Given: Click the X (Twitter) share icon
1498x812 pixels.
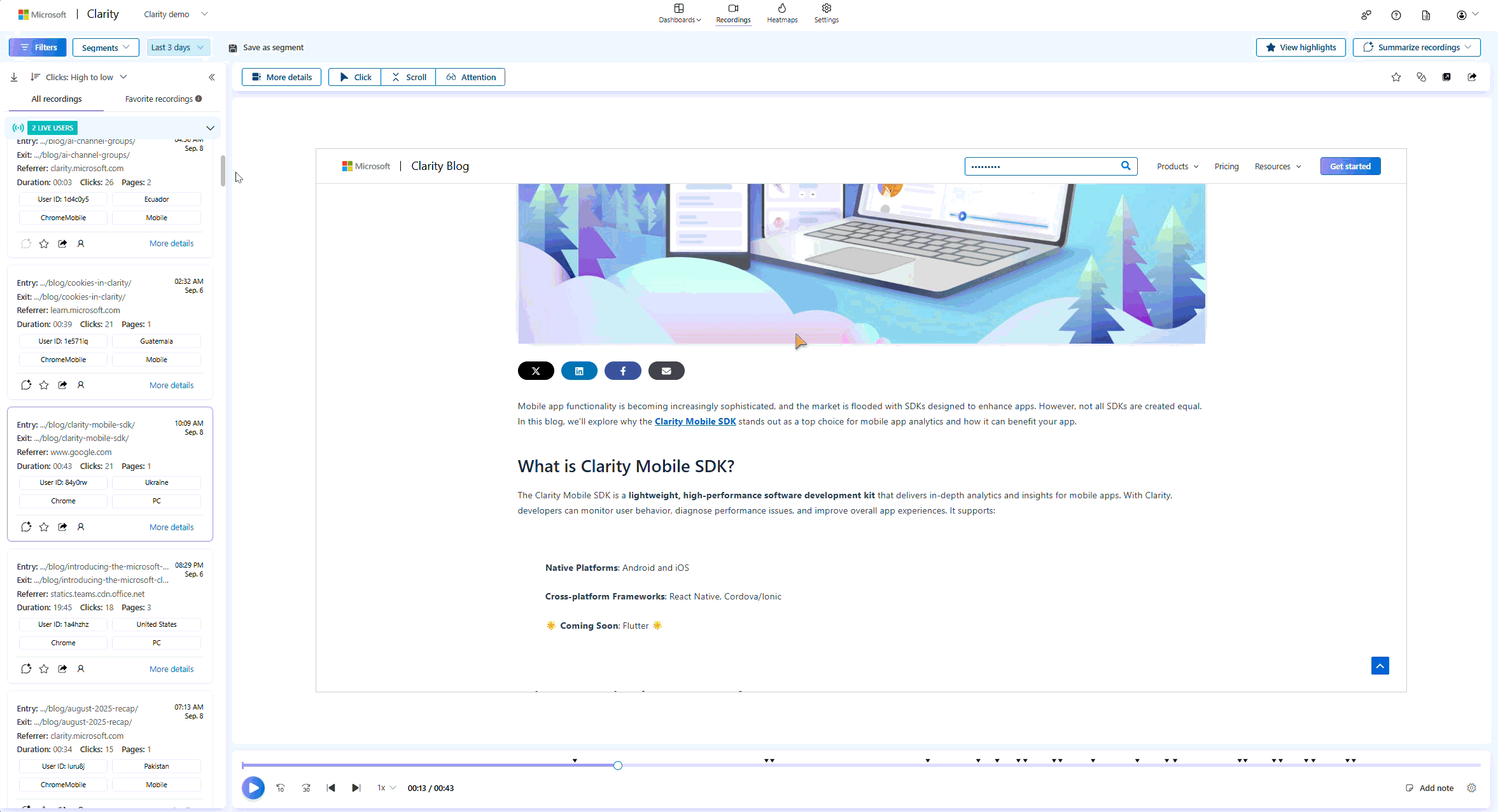Looking at the screenshot, I should 536,371.
